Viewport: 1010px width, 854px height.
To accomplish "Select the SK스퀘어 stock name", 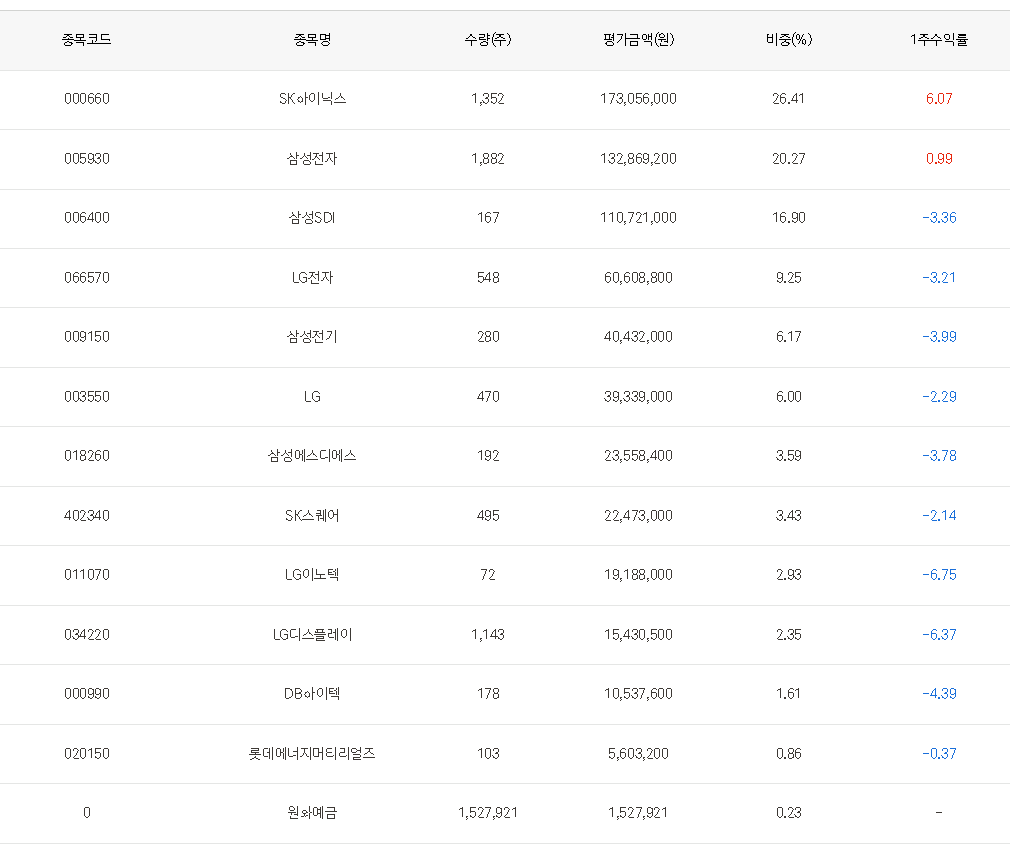I will click(x=312, y=516).
